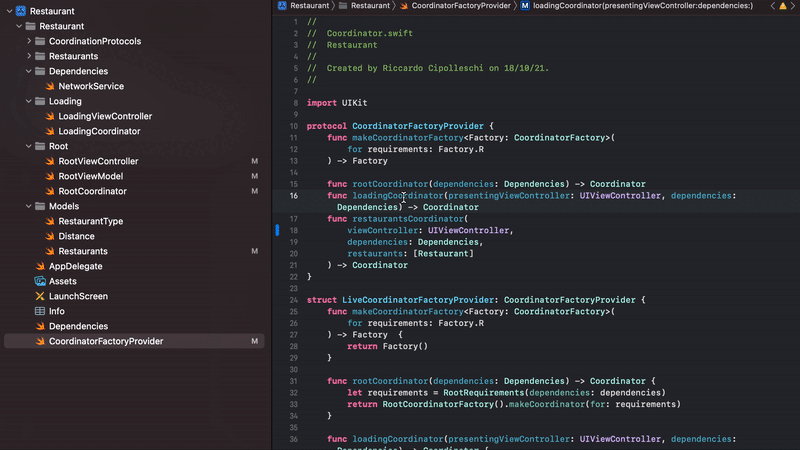
Task: Open loadingCoordinator method breadcrumb in jump bar
Action: [636, 6]
